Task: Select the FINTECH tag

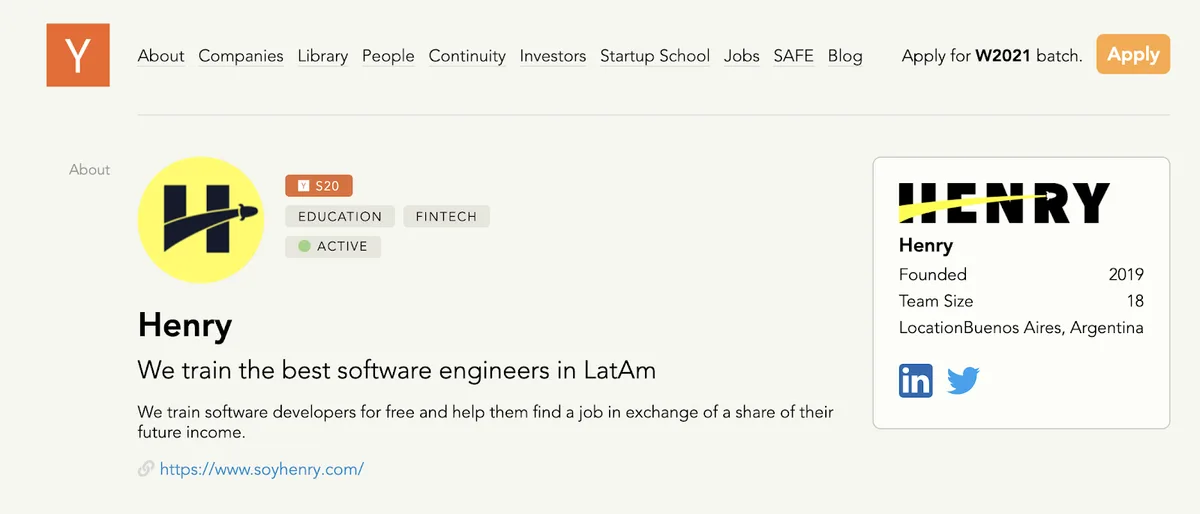Action: [446, 216]
